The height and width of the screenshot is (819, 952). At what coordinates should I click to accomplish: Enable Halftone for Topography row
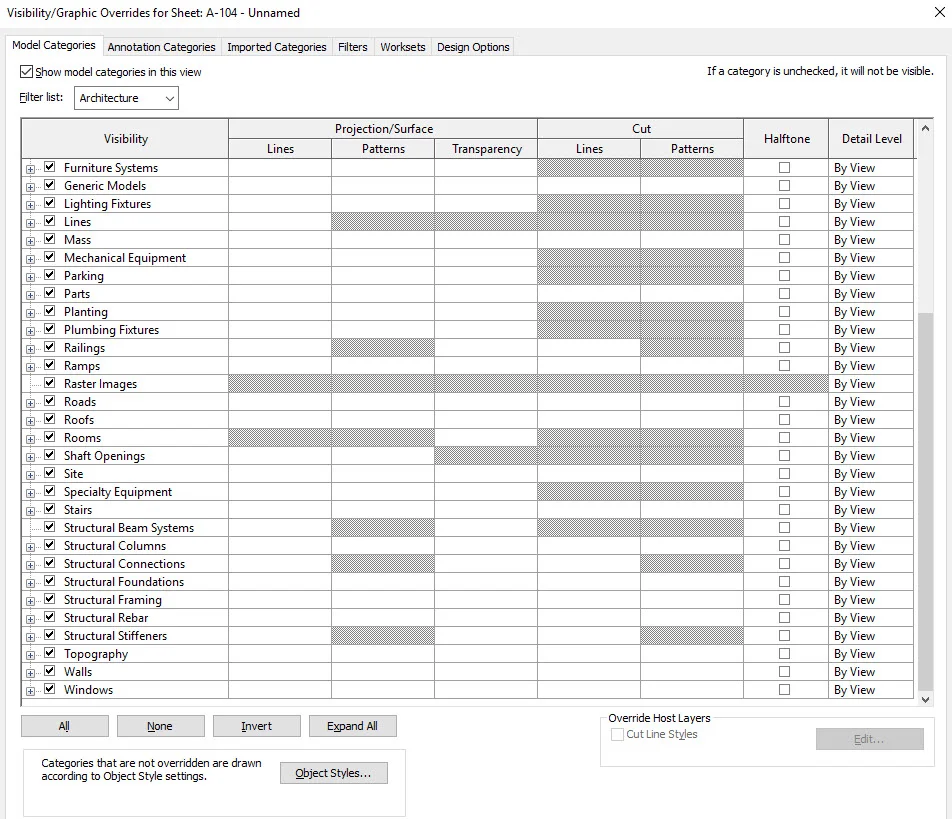click(x=784, y=653)
